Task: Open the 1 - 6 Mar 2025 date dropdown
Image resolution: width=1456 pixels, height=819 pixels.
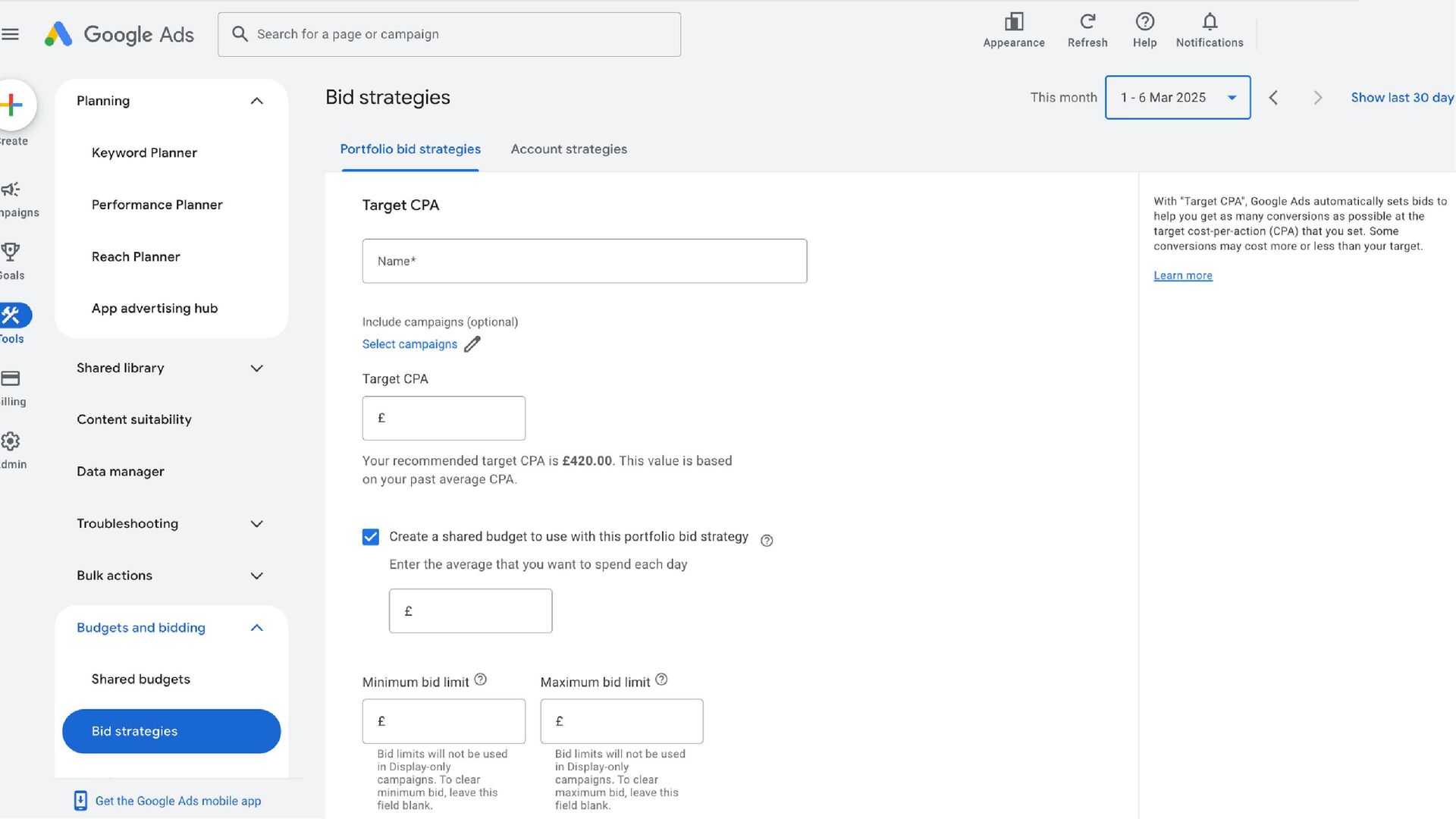Action: (1177, 97)
